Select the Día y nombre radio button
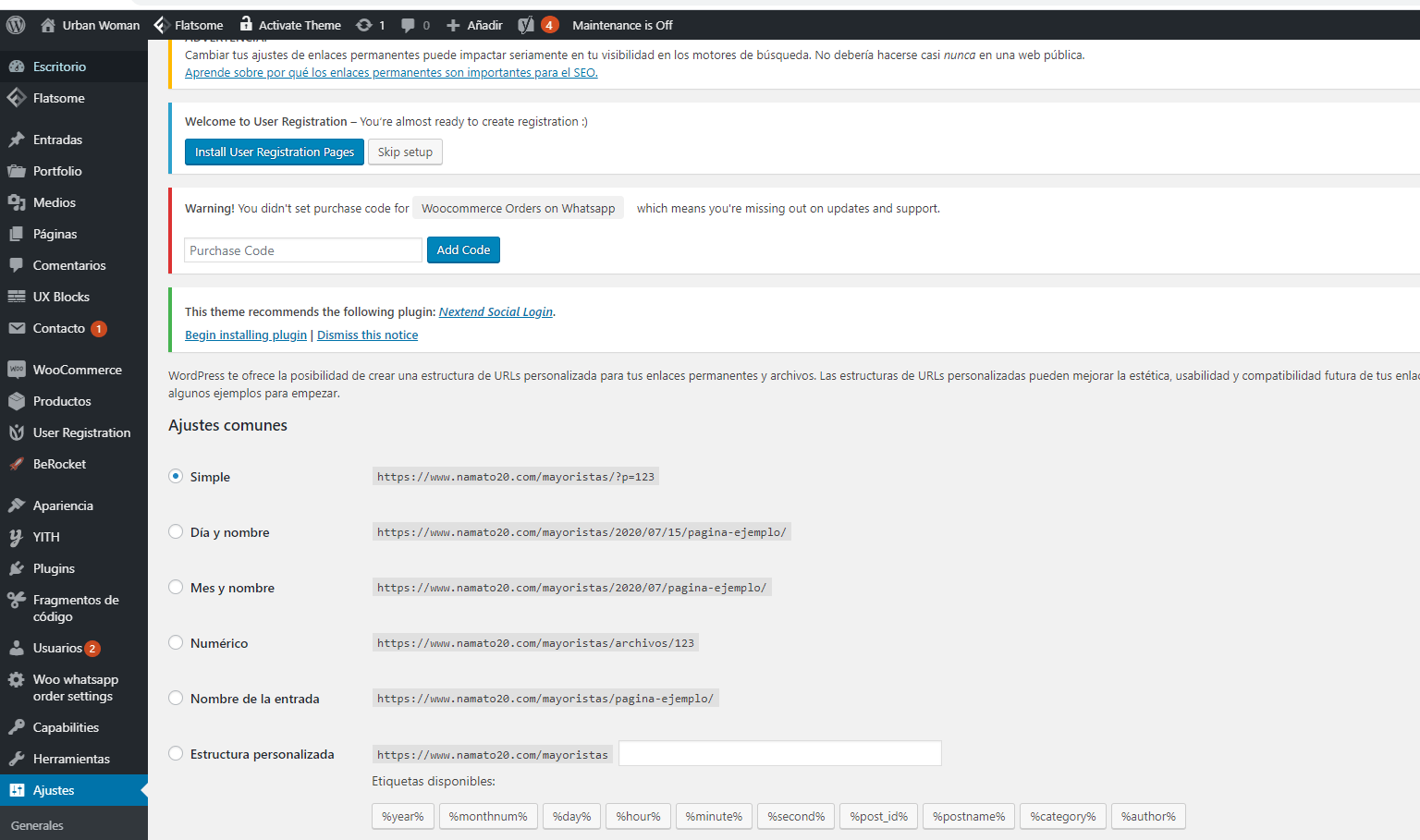The height and width of the screenshot is (840, 1420). (176, 531)
